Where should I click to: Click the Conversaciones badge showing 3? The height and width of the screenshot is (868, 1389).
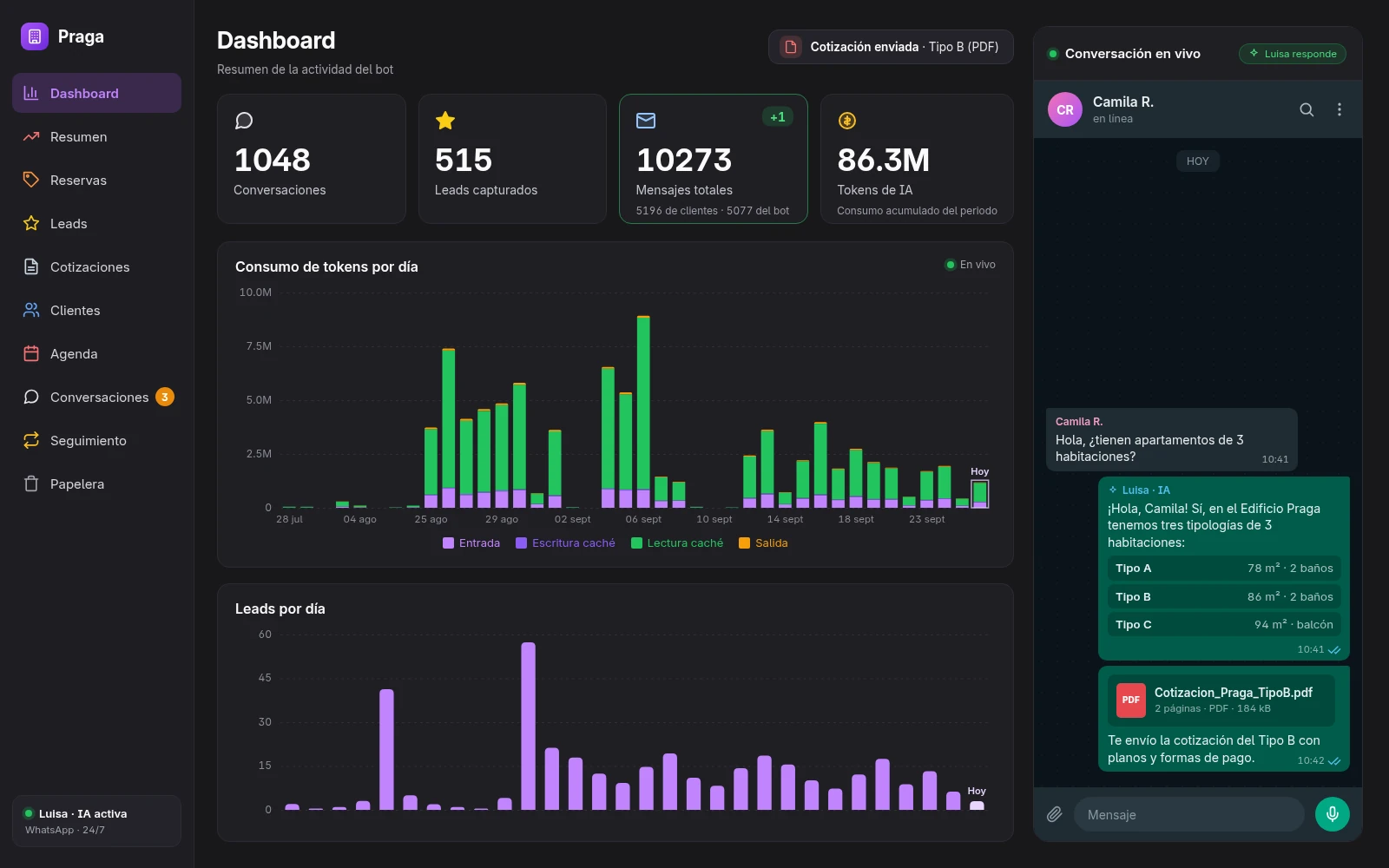165,397
